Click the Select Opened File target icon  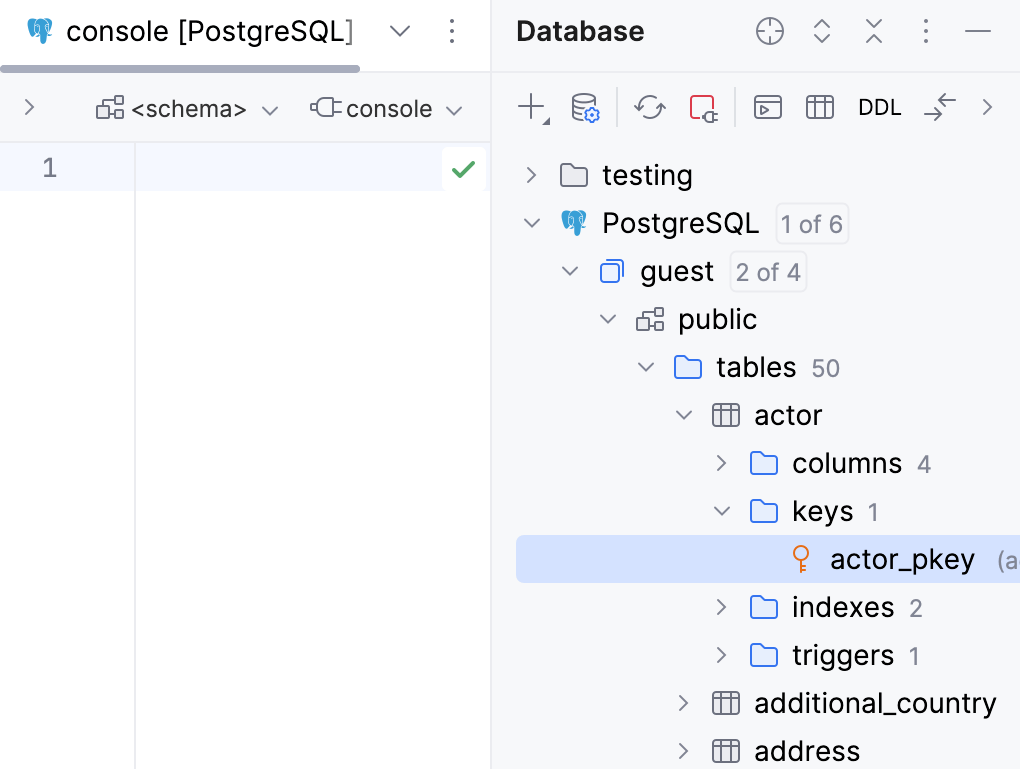(769, 31)
